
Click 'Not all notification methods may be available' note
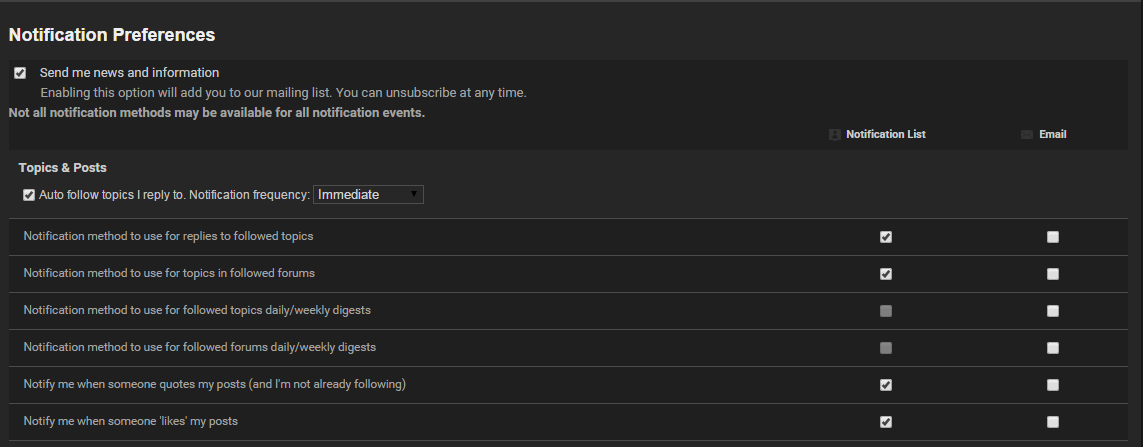pyautogui.click(x=216, y=113)
